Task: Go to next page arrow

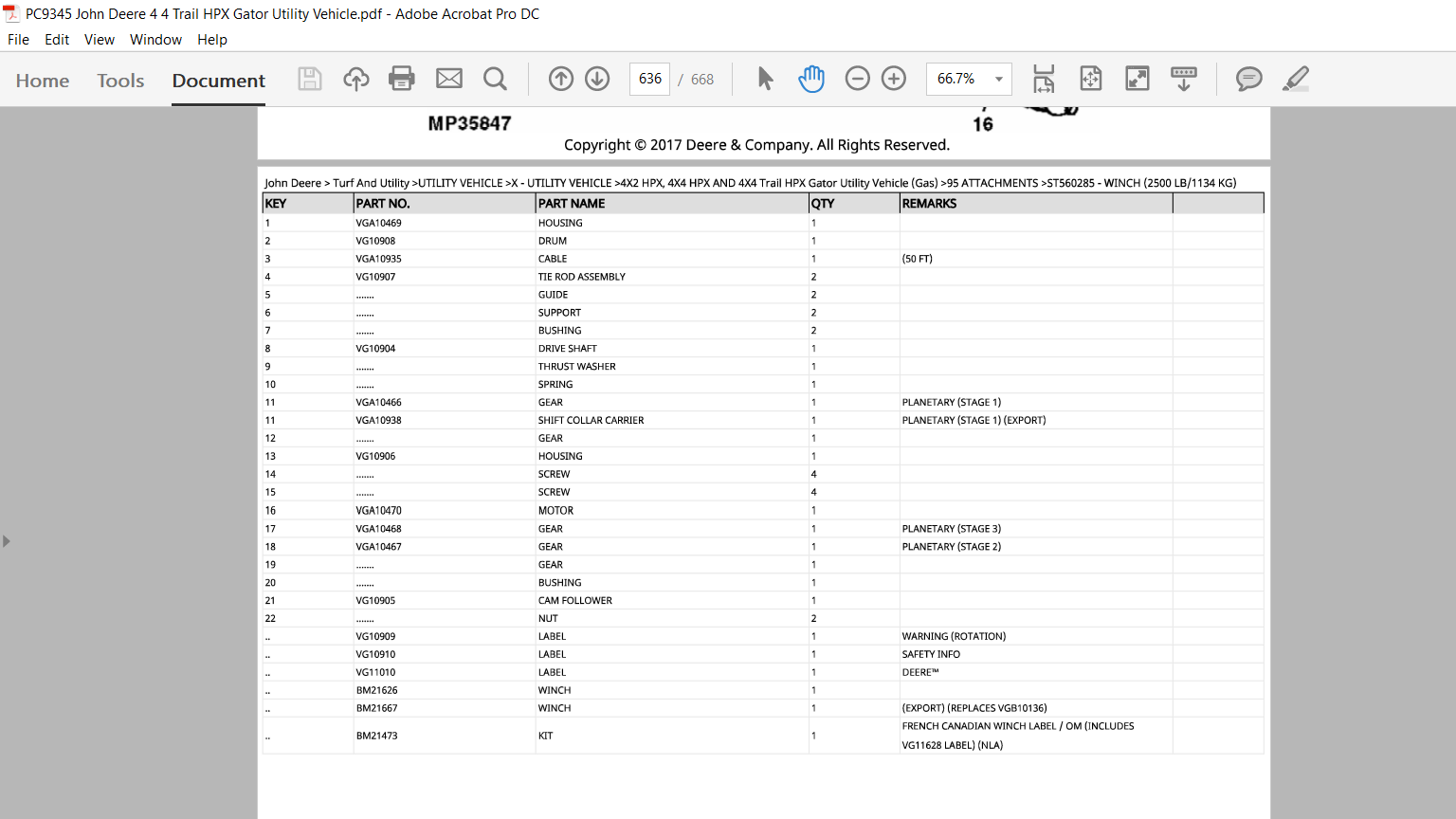Action: click(x=597, y=79)
